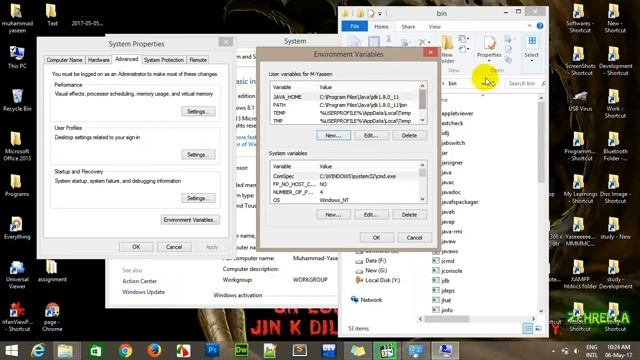640x360 pixels.
Task: Launch the Everything desktop shortcut
Action: coord(17,228)
